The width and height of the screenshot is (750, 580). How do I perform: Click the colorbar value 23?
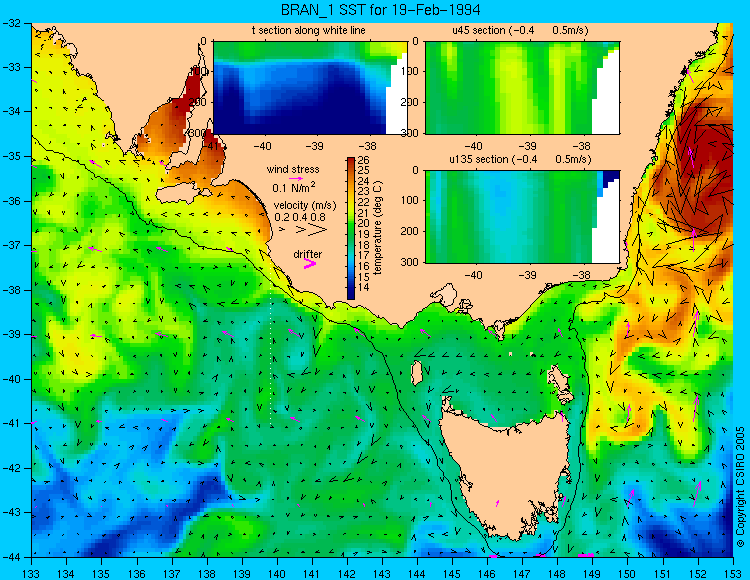coord(364,192)
